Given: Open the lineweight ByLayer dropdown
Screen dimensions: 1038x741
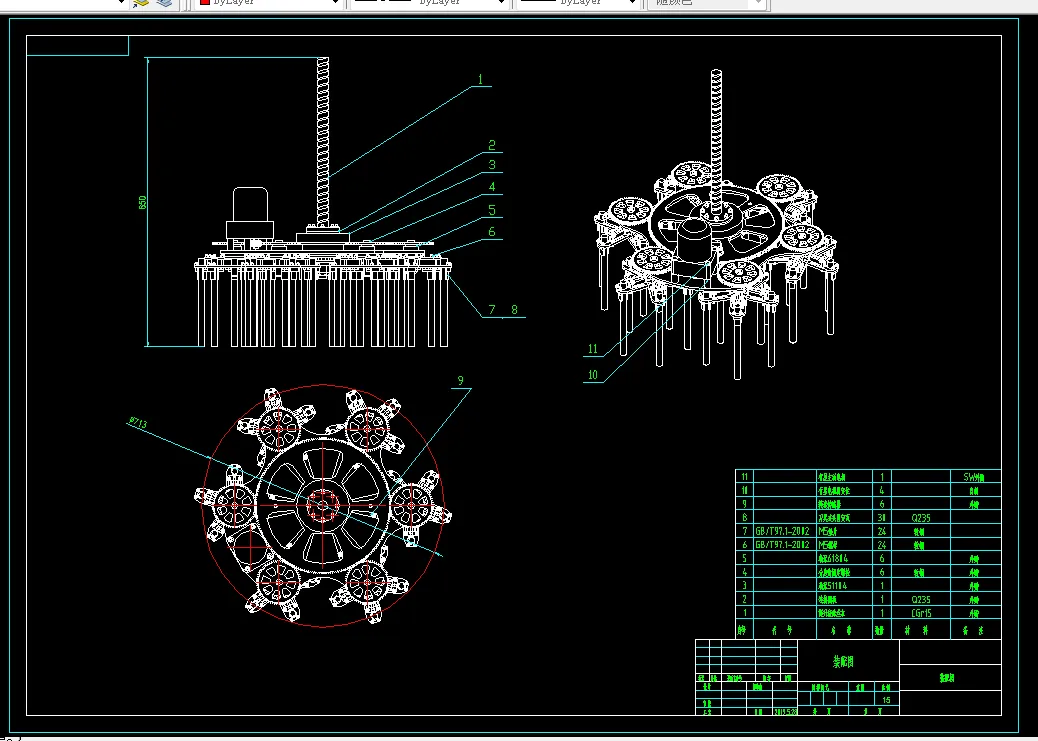Looking at the screenshot, I should coord(577,3).
